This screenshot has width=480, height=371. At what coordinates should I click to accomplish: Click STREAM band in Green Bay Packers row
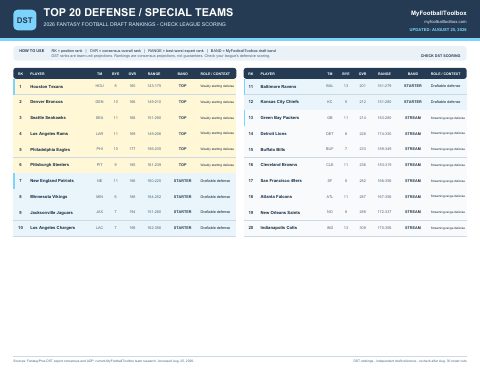point(413,118)
